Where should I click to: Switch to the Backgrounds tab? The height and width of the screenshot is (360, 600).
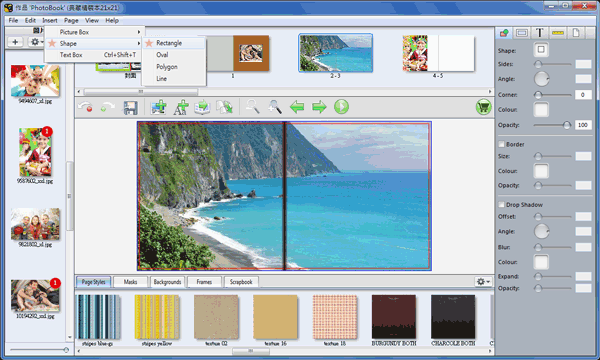click(167, 282)
